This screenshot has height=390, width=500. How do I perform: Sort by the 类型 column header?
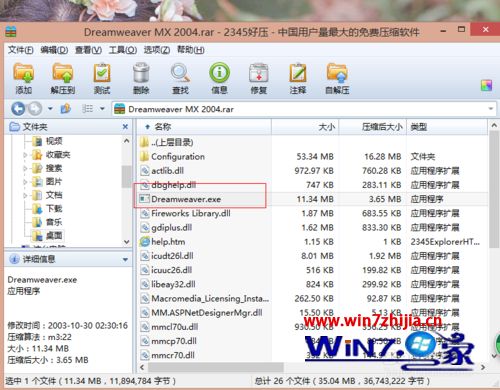click(447, 127)
